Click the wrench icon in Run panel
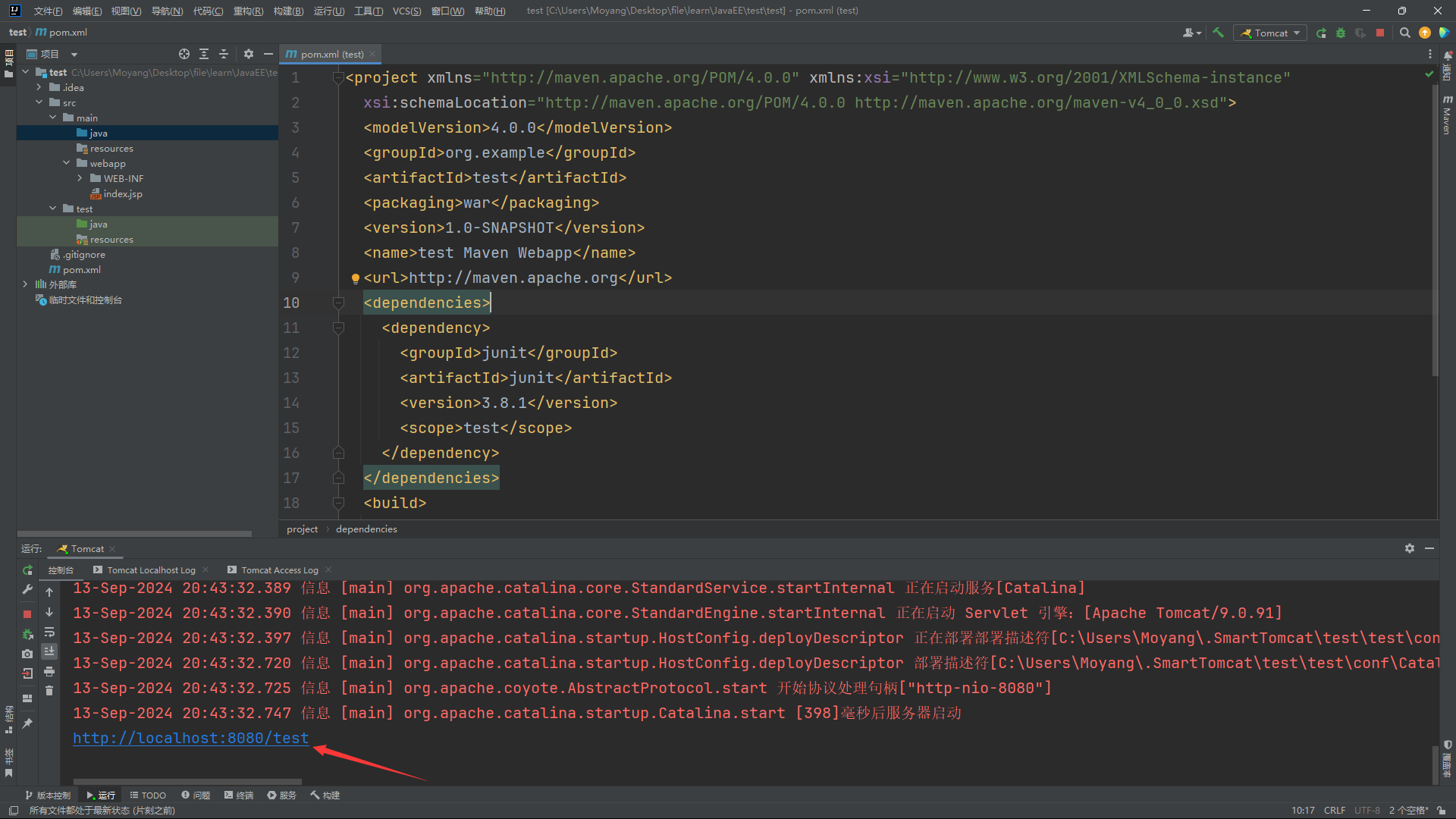The image size is (1456, 819). [27, 589]
